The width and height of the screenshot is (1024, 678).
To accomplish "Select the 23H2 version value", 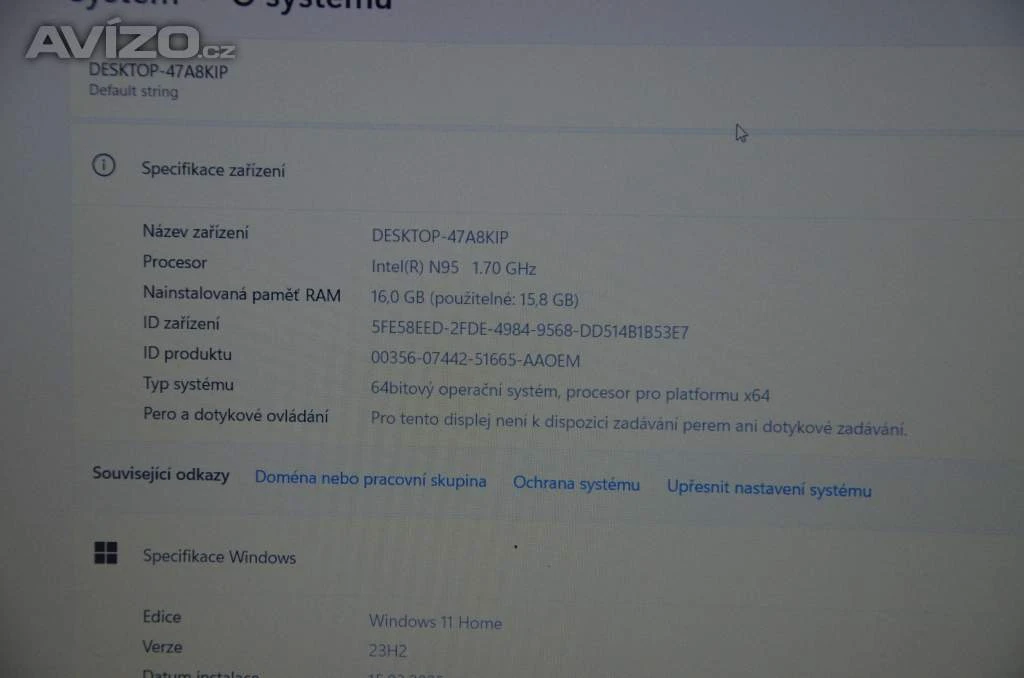I will coord(388,651).
